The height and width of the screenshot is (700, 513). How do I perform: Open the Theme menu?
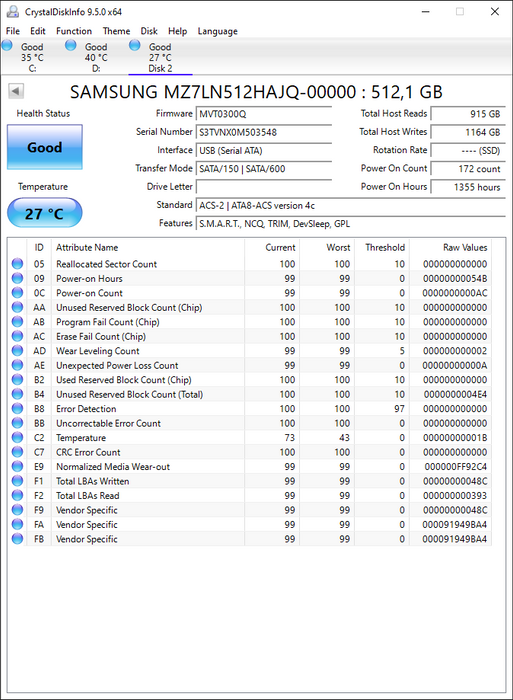[x=116, y=31]
